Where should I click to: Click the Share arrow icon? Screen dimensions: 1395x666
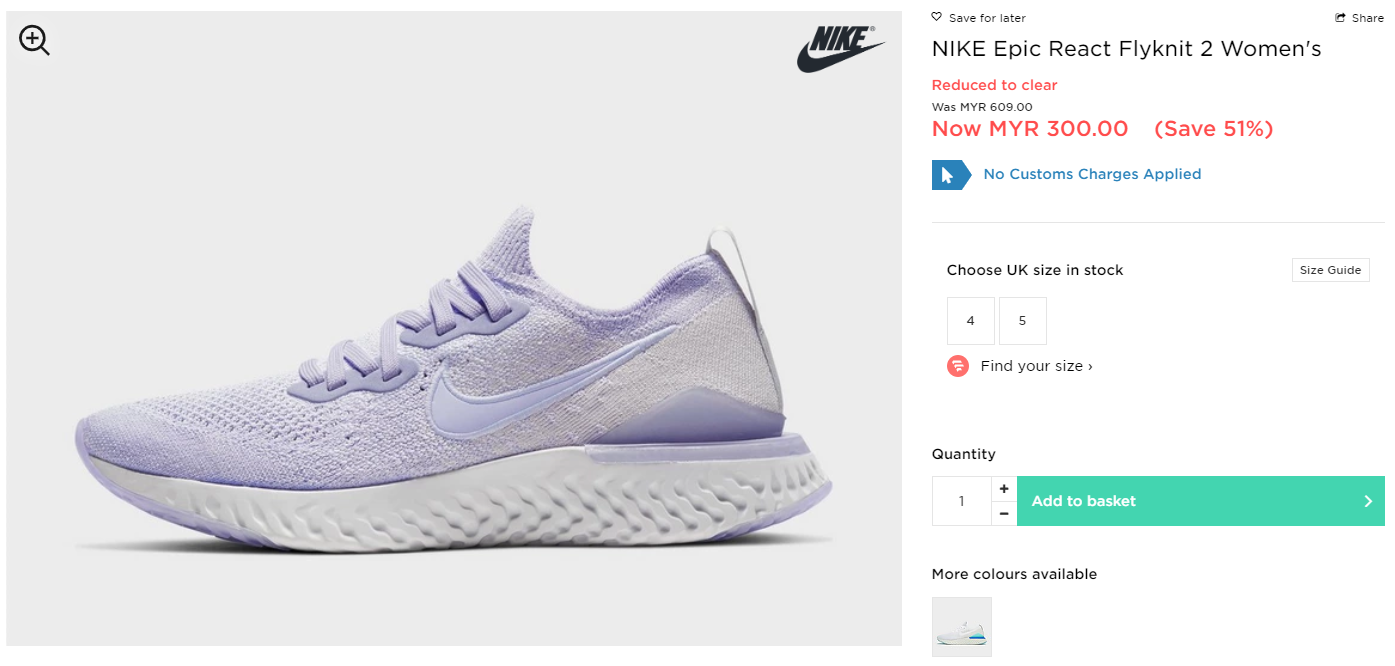1340,18
